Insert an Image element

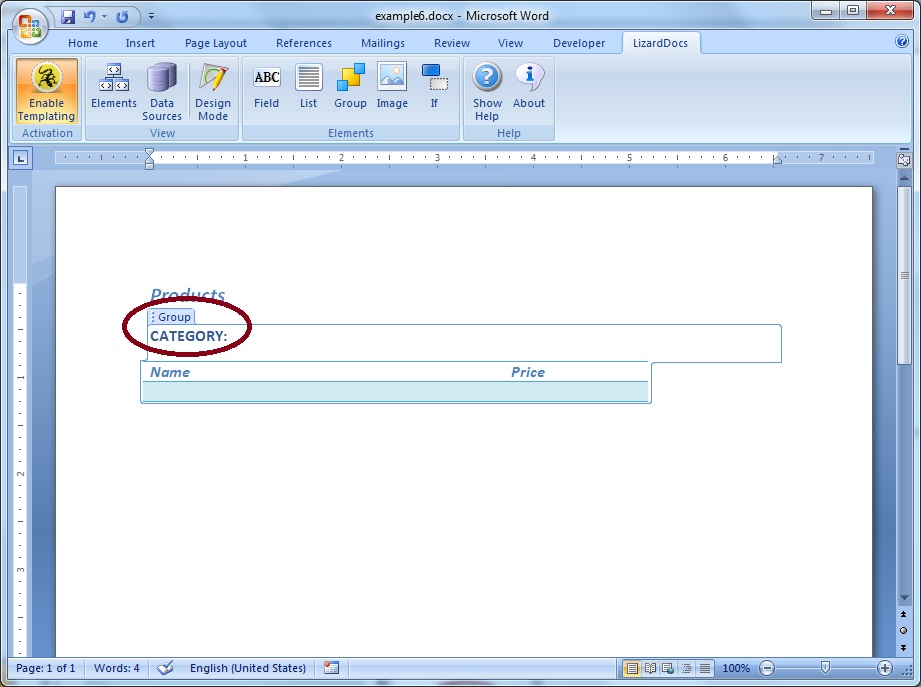tap(392, 86)
